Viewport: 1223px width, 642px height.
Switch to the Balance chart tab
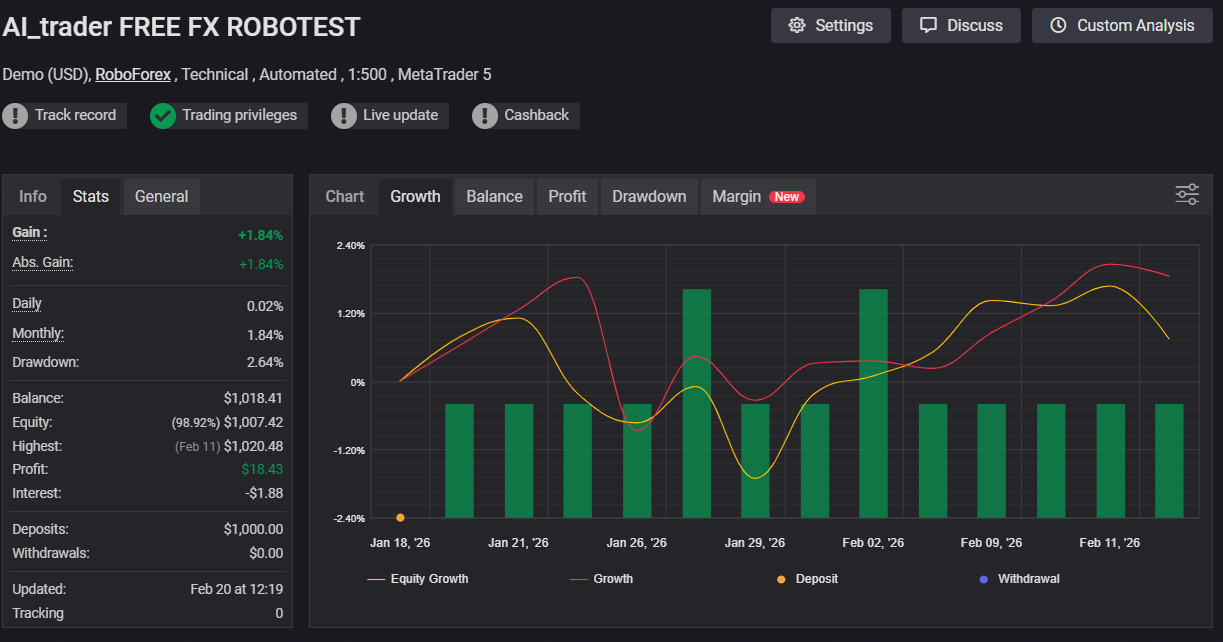coord(494,197)
